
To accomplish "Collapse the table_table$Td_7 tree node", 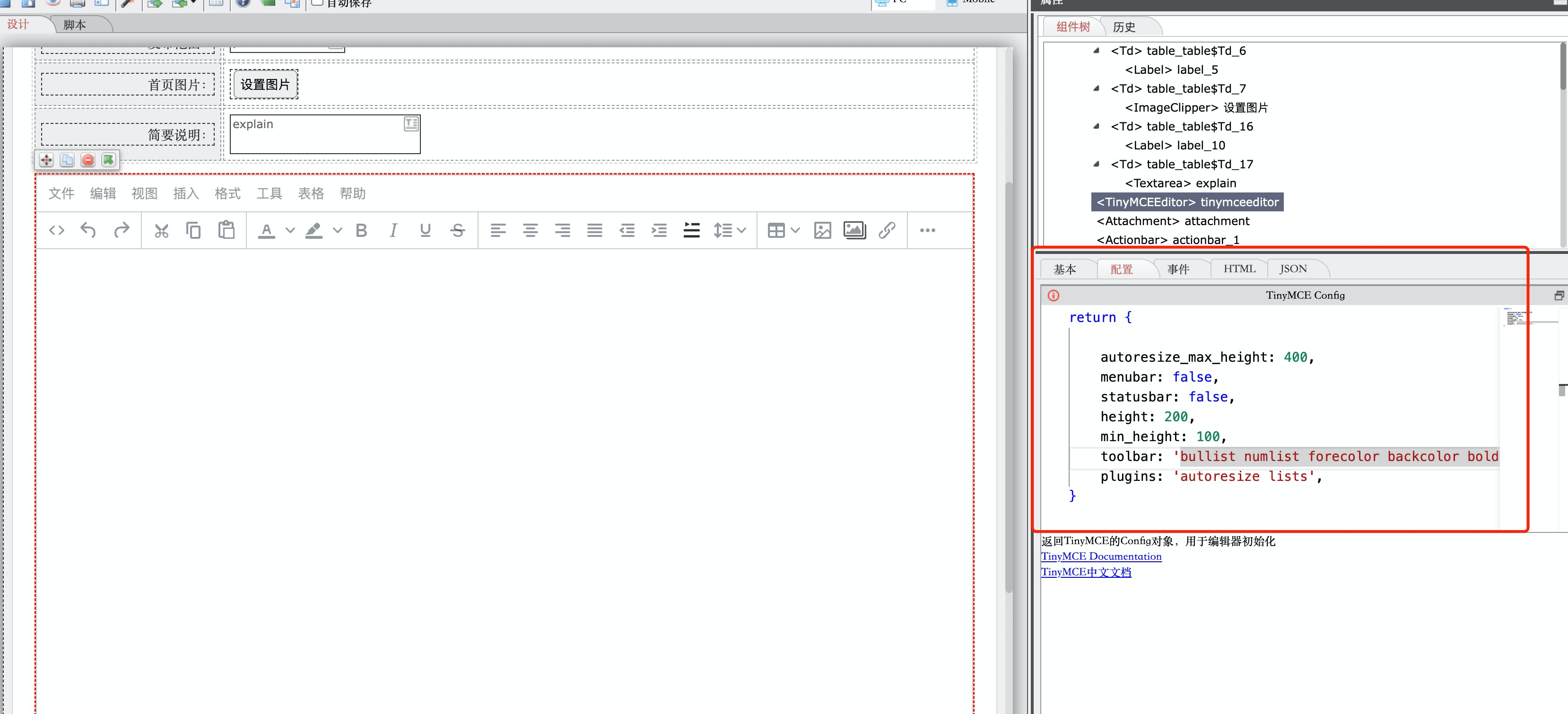I will click(1096, 88).
